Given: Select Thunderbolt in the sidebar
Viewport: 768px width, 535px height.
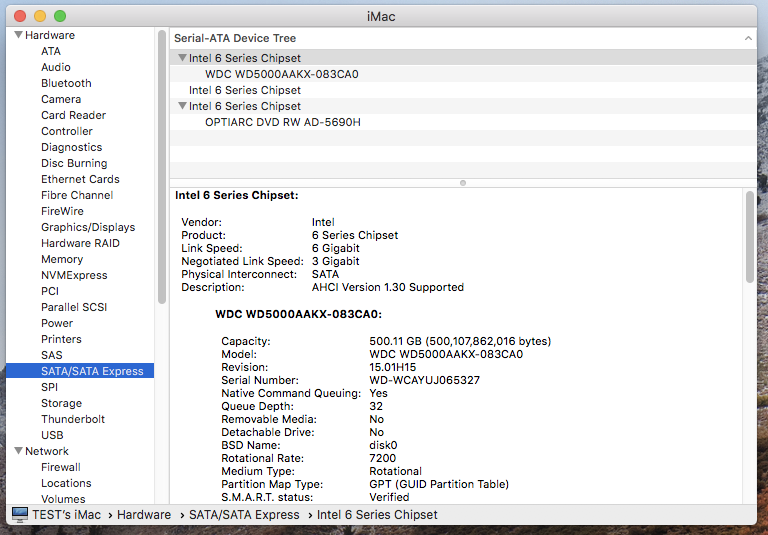Looking at the screenshot, I should pos(73,419).
